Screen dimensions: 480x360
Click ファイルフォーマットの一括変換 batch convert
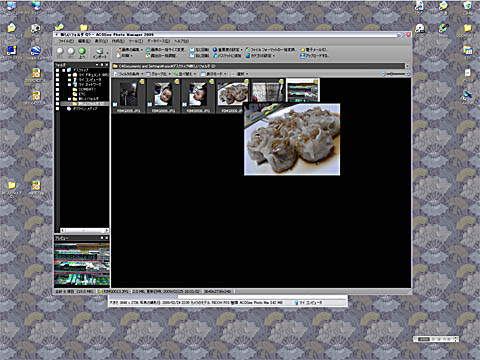tap(270, 50)
